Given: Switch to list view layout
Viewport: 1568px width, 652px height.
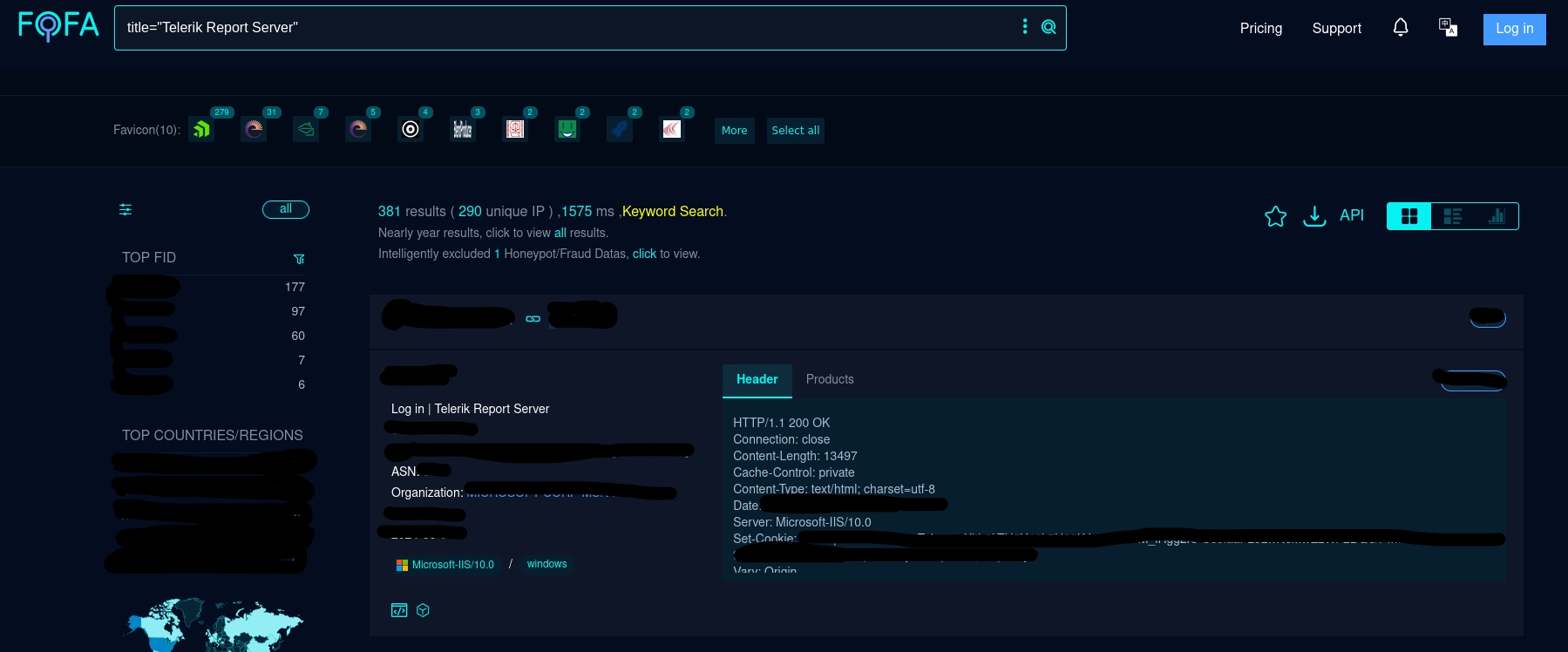Looking at the screenshot, I should click(1453, 216).
